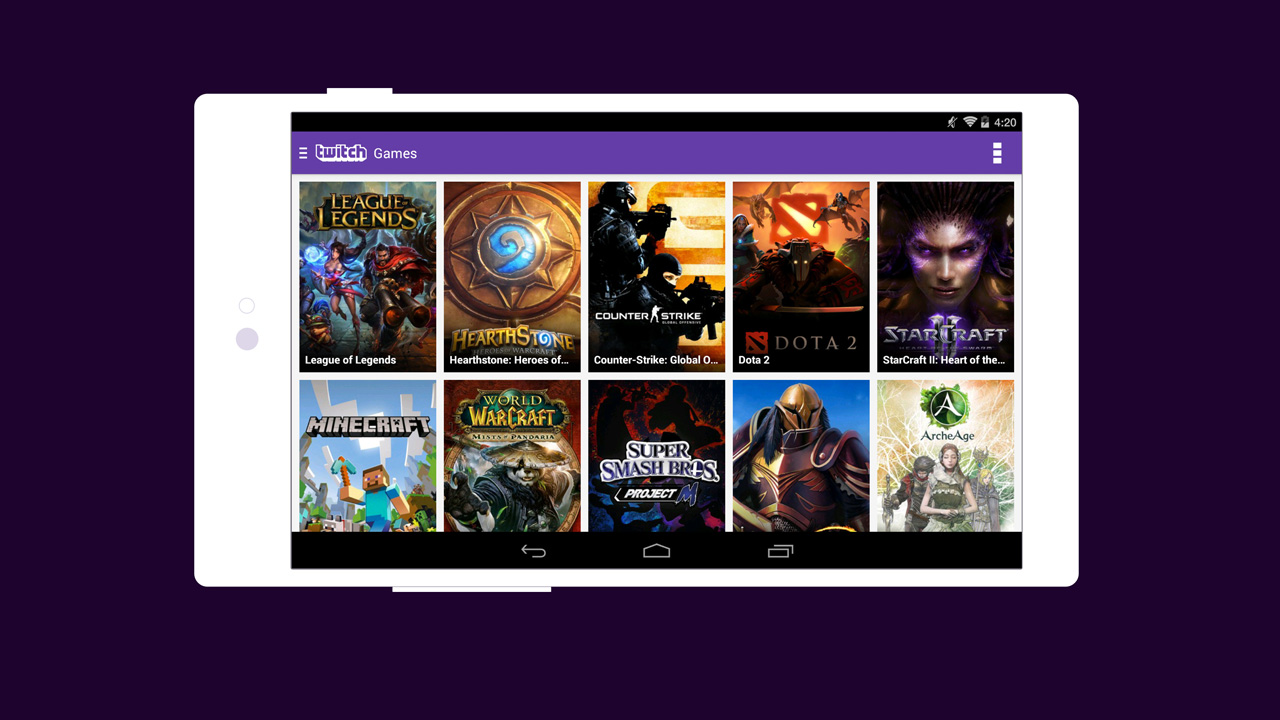1280x720 pixels.
Task: Select the ArcheAge game card
Action: pos(945,455)
